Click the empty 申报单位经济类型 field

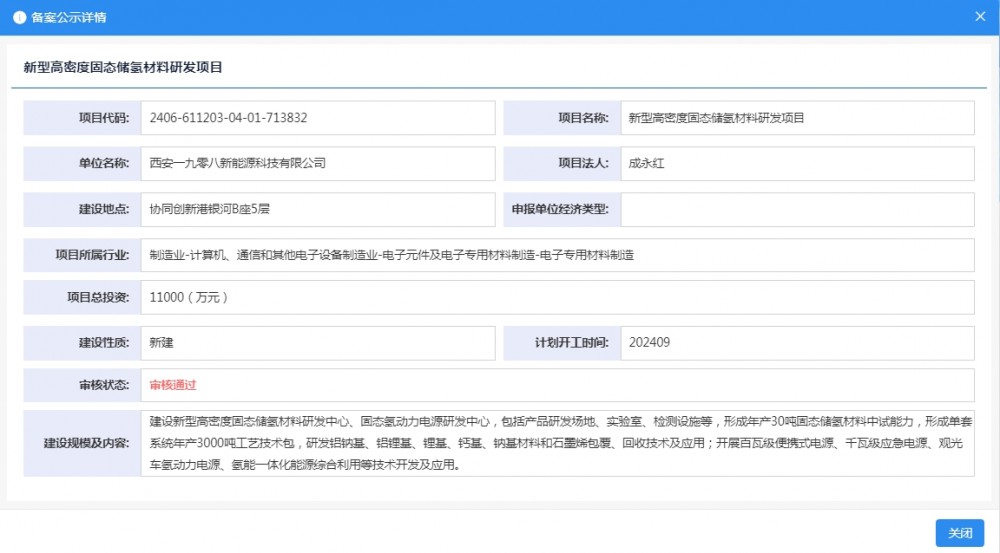[x=796, y=209]
